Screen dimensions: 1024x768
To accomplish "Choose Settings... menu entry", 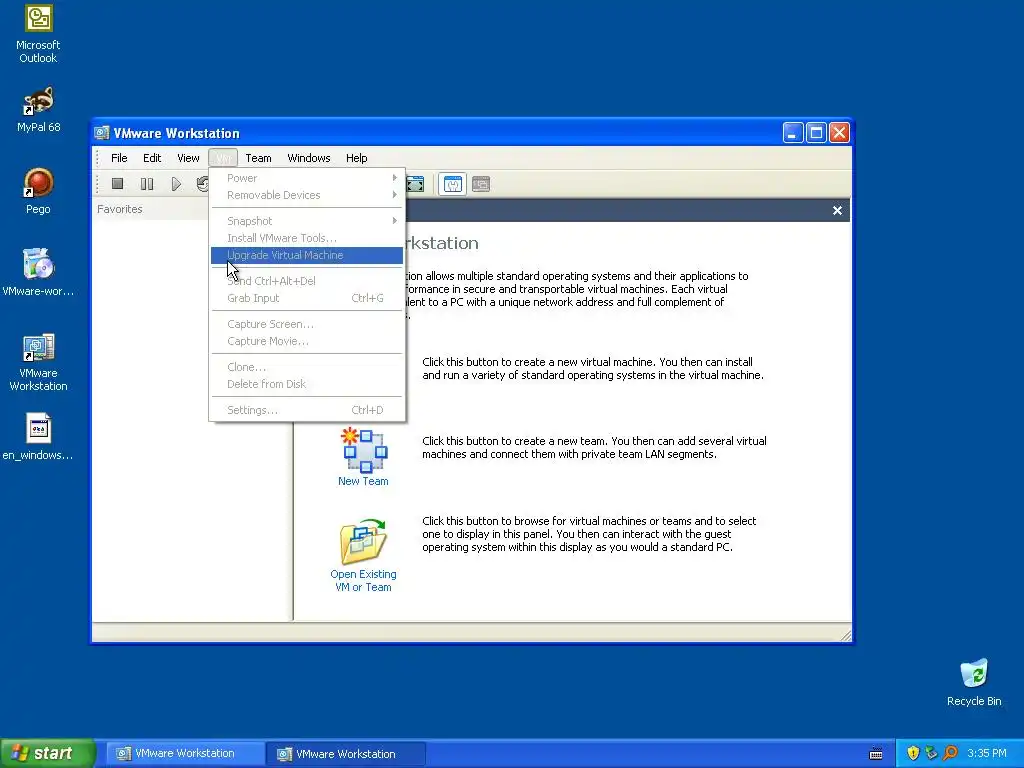I will pos(307,410).
